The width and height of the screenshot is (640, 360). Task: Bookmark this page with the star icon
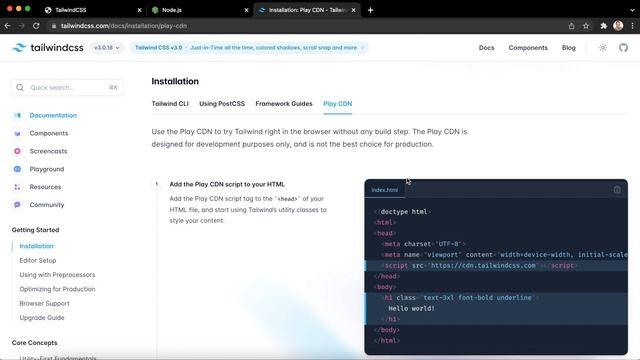(x=586, y=26)
